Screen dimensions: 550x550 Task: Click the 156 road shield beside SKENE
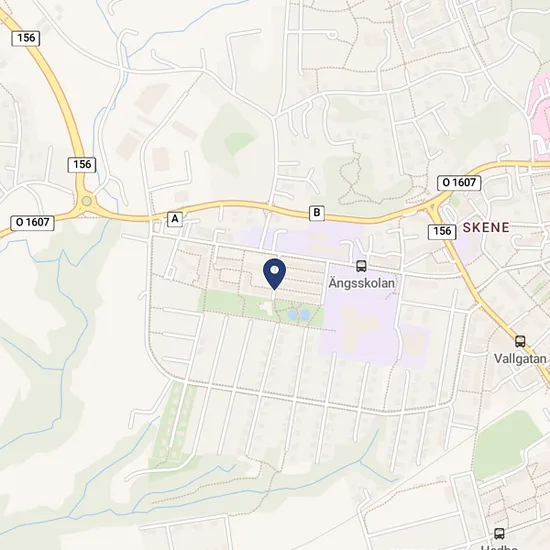(442, 232)
